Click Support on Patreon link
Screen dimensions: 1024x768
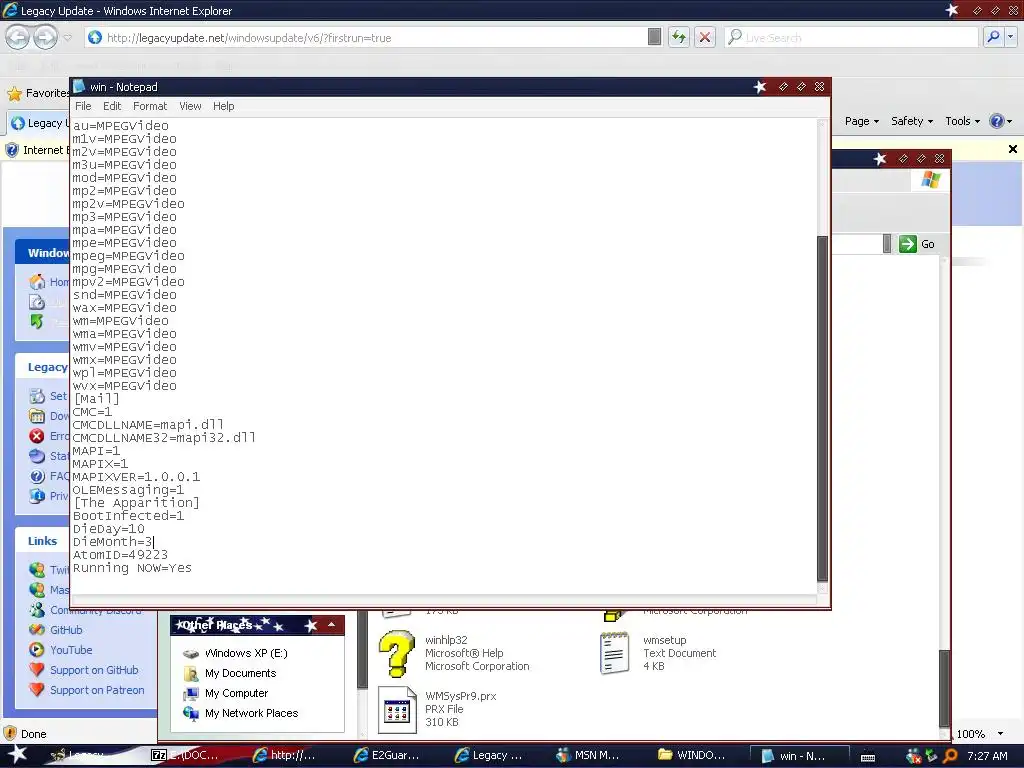click(97, 690)
